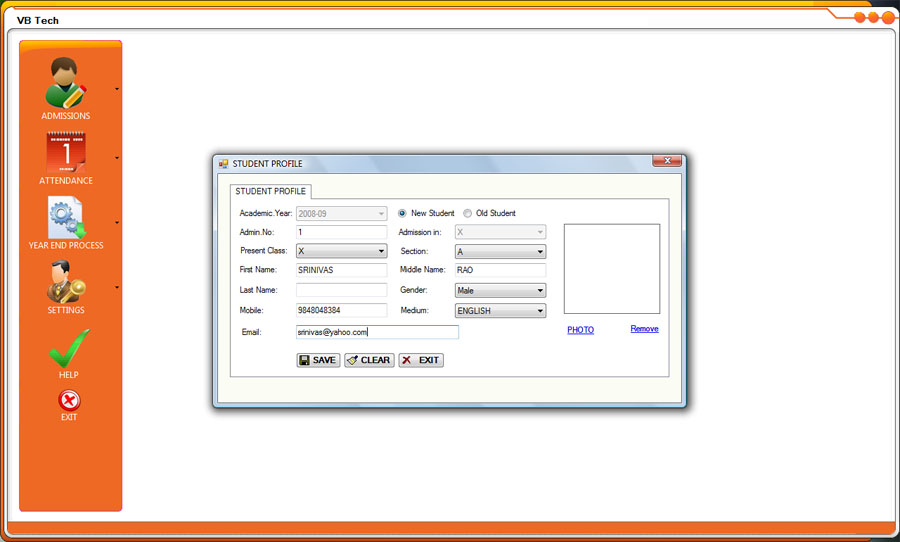
Task: Open Help green checkmark icon
Action: [x=69, y=349]
